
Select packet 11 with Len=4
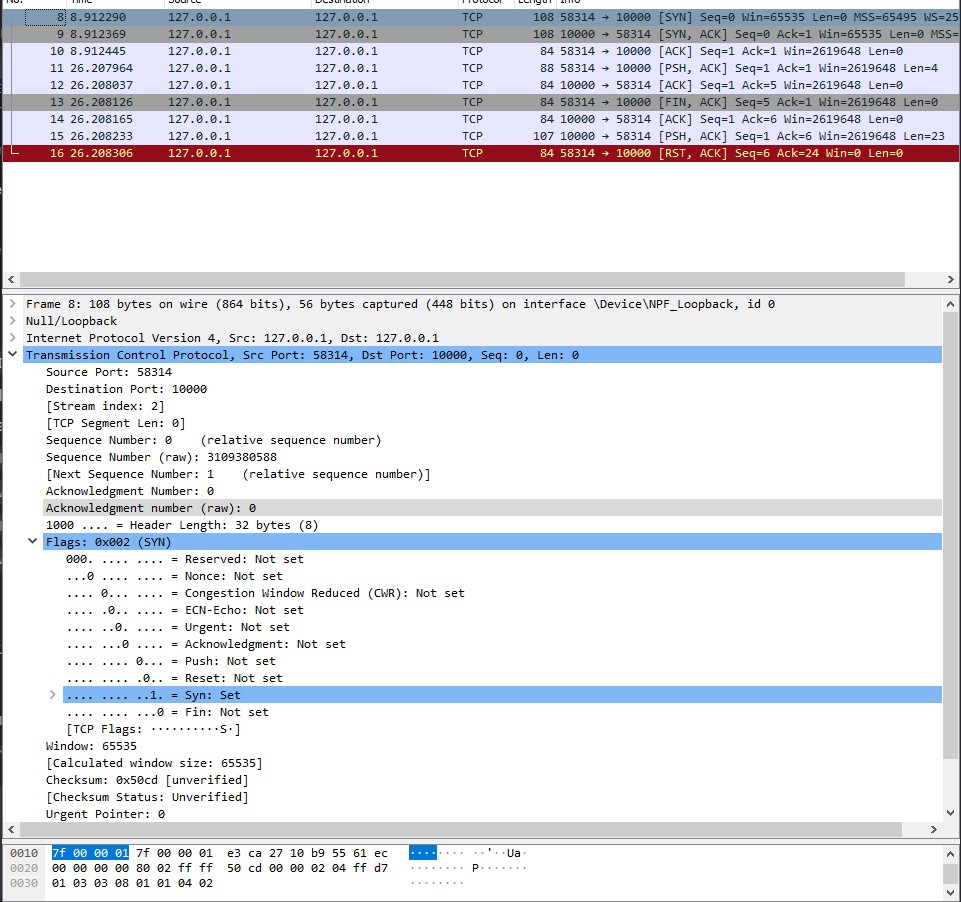click(480, 68)
